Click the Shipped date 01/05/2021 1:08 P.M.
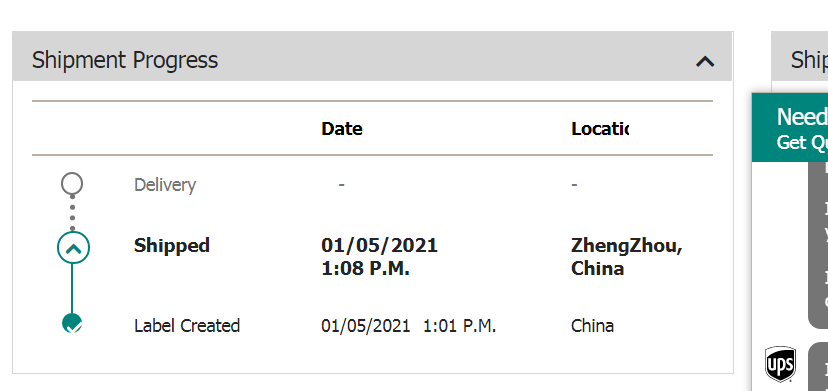828x391 pixels. coord(379,257)
